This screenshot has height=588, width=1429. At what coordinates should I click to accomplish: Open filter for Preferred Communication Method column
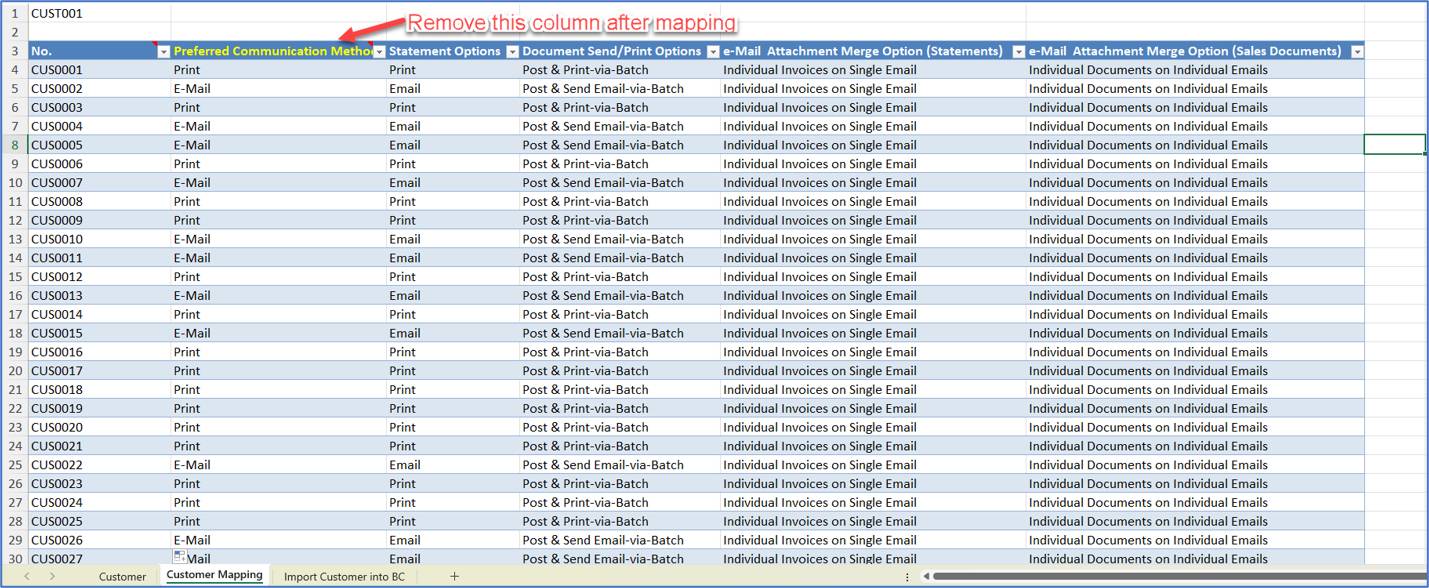click(x=379, y=51)
